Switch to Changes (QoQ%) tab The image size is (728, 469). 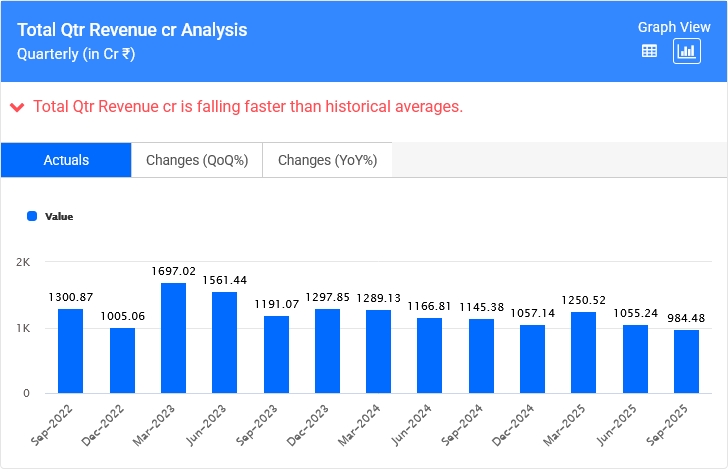[x=197, y=160]
